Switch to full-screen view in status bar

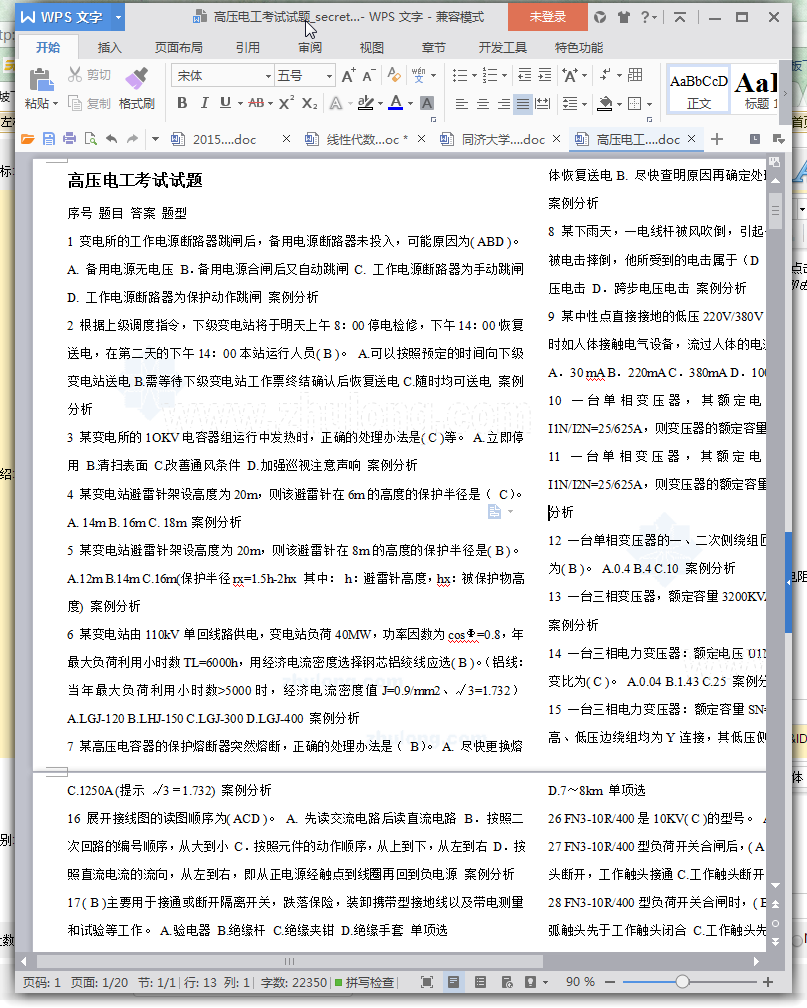(x=426, y=982)
